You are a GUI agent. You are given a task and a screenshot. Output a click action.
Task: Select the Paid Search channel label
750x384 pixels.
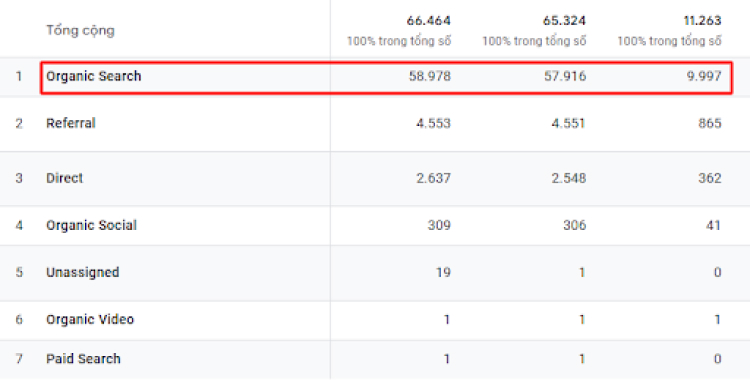(x=83, y=359)
